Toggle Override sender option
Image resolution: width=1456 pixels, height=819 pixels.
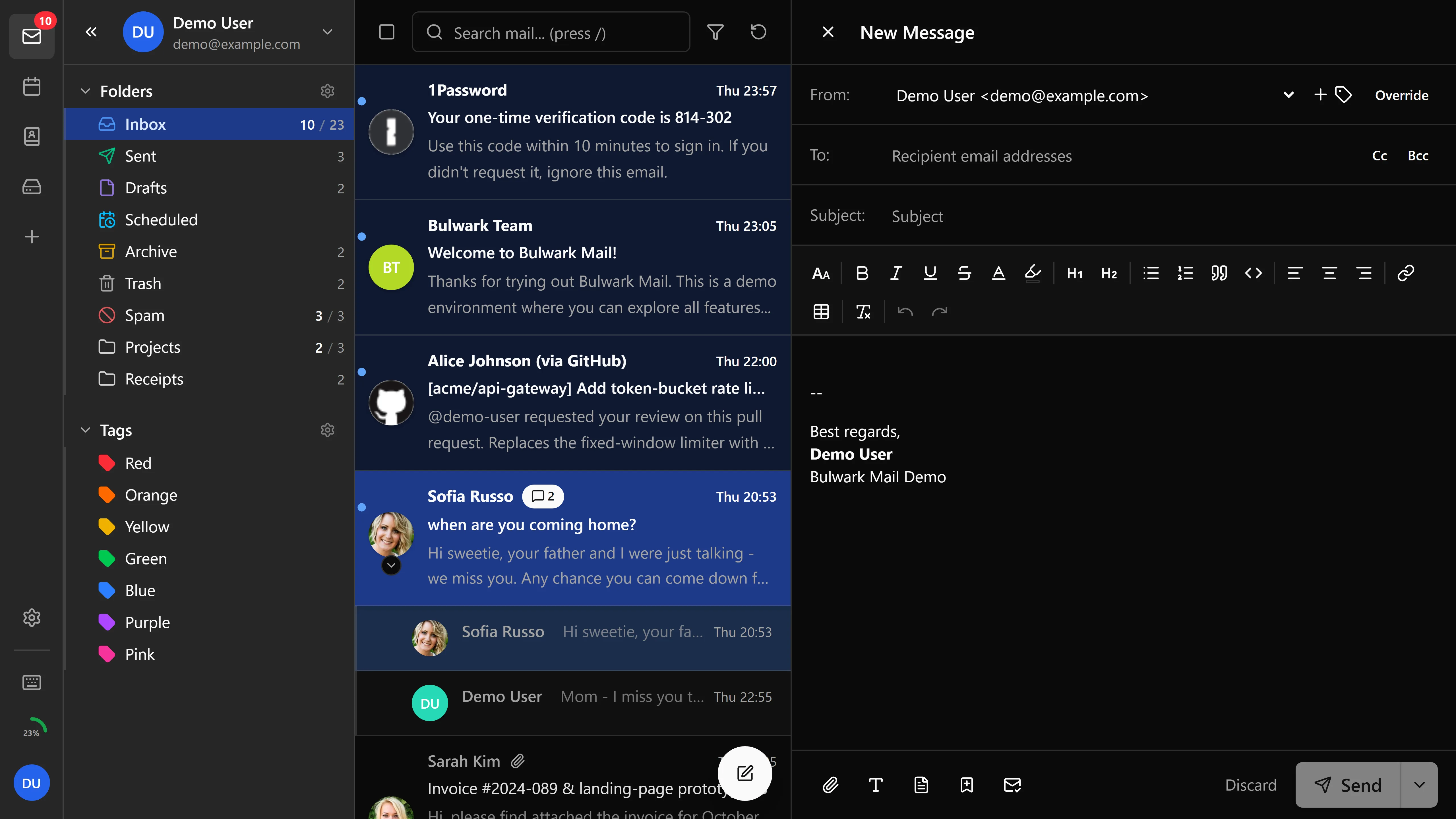(x=1401, y=96)
